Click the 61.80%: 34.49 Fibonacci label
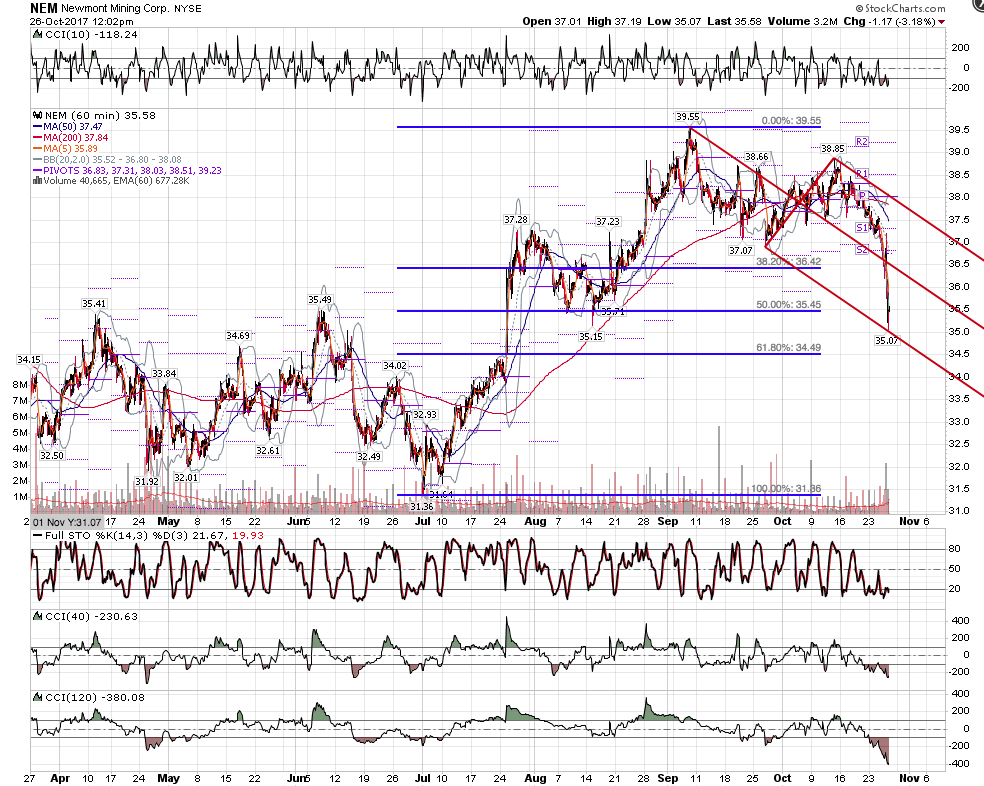This screenshot has width=984, height=786. [788, 347]
